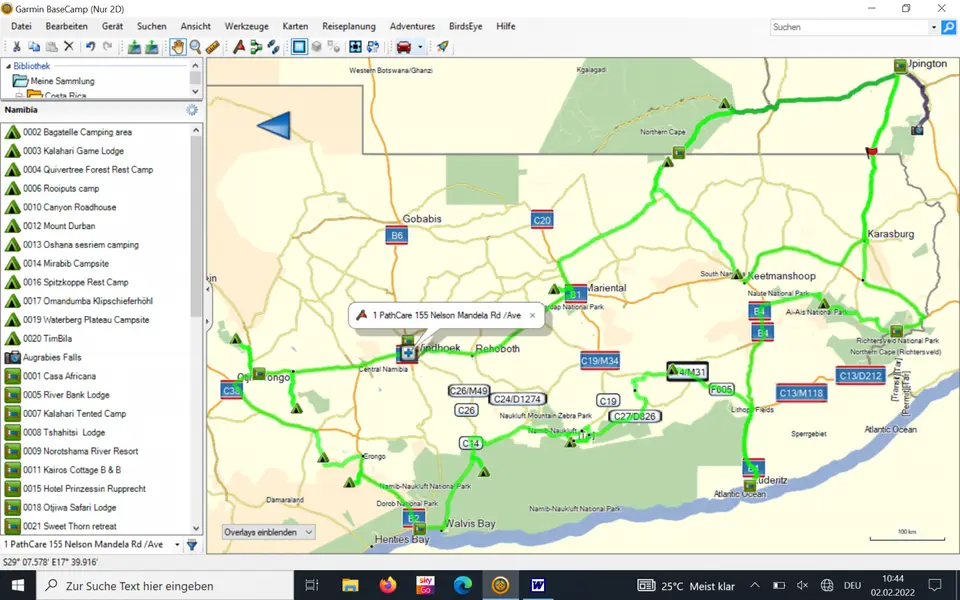Open the activity profile dropdown arrow
Viewport: 960px width, 600px height.
pyautogui.click(x=420, y=47)
